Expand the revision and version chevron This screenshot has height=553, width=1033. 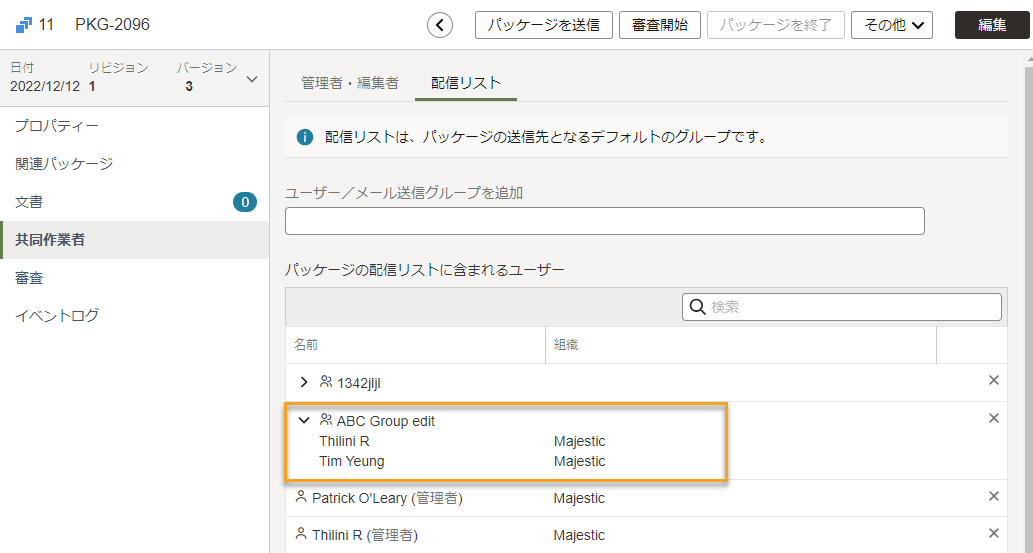click(x=252, y=79)
